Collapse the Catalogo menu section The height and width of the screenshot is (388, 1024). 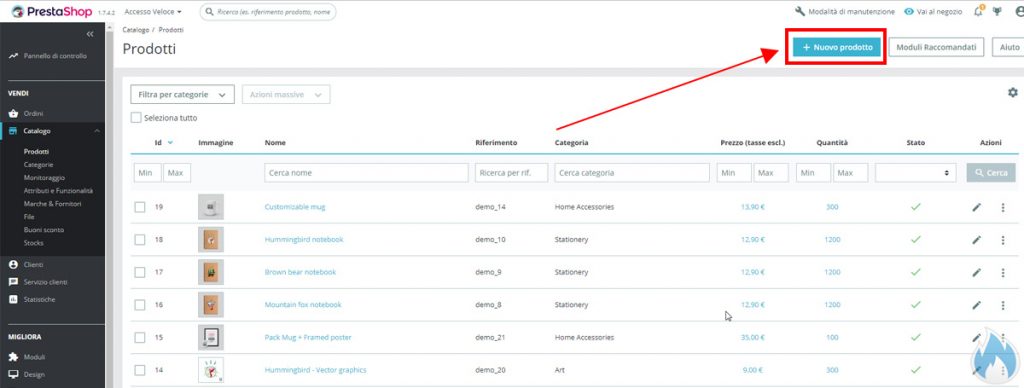point(97,131)
